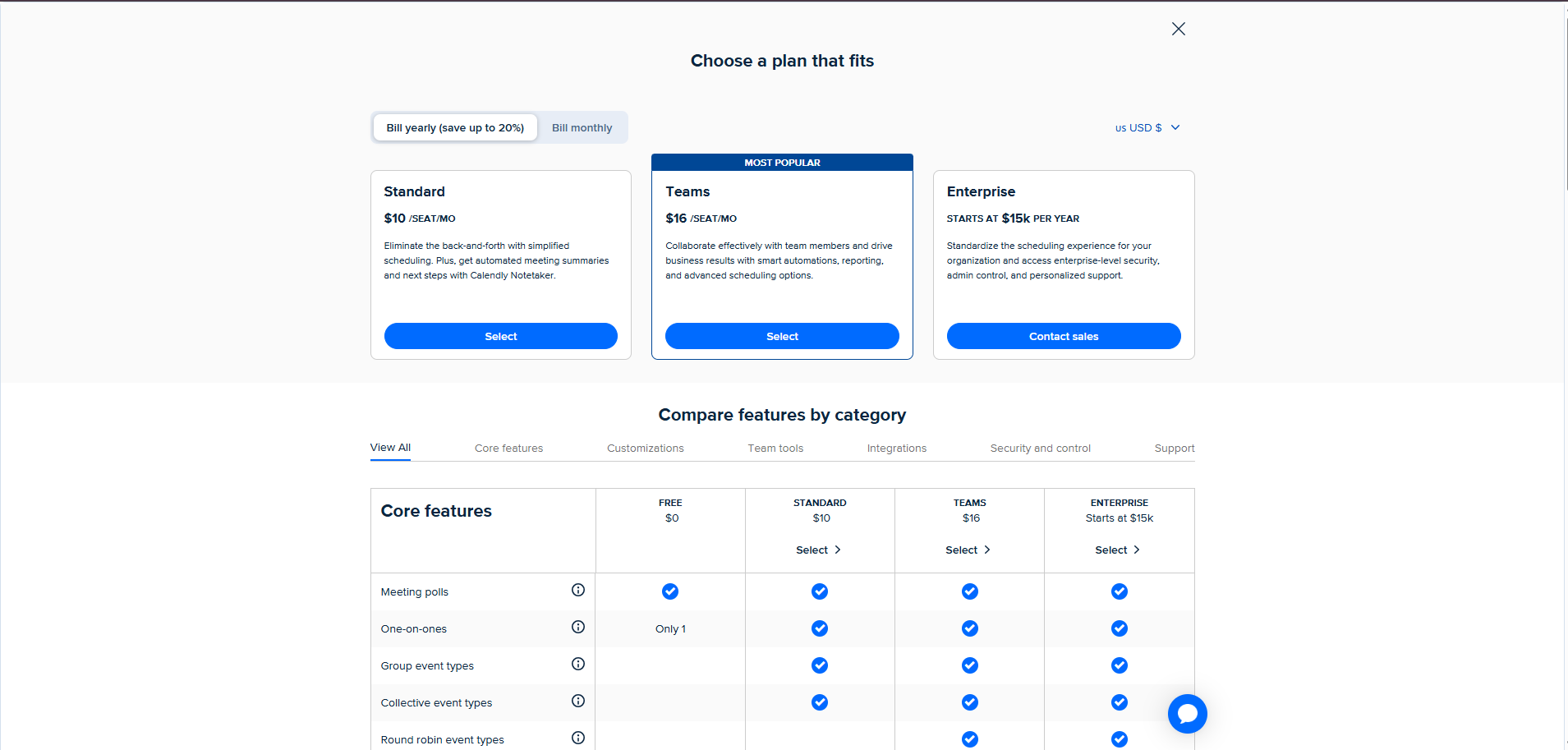This screenshot has height=750, width=1568.
Task: Open the Integrations tab
Action: pyautogui.click(x=896, y=448)
